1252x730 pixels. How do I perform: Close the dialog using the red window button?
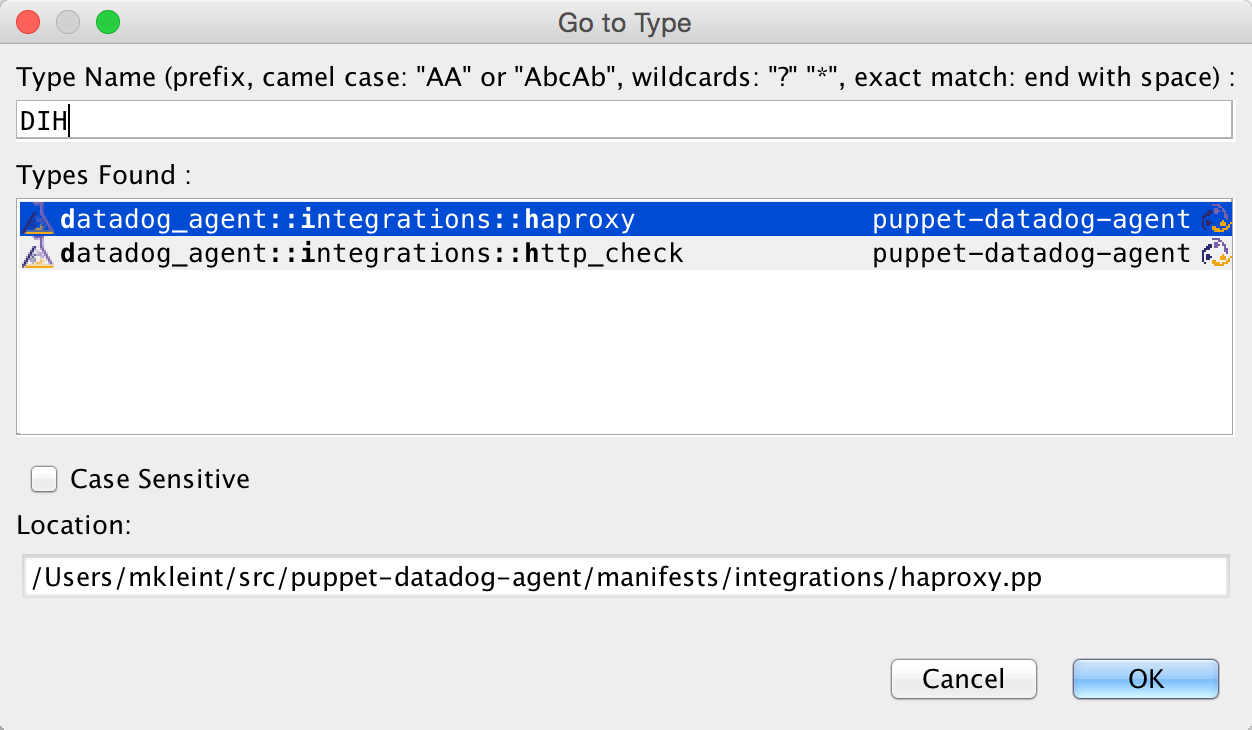28,21
